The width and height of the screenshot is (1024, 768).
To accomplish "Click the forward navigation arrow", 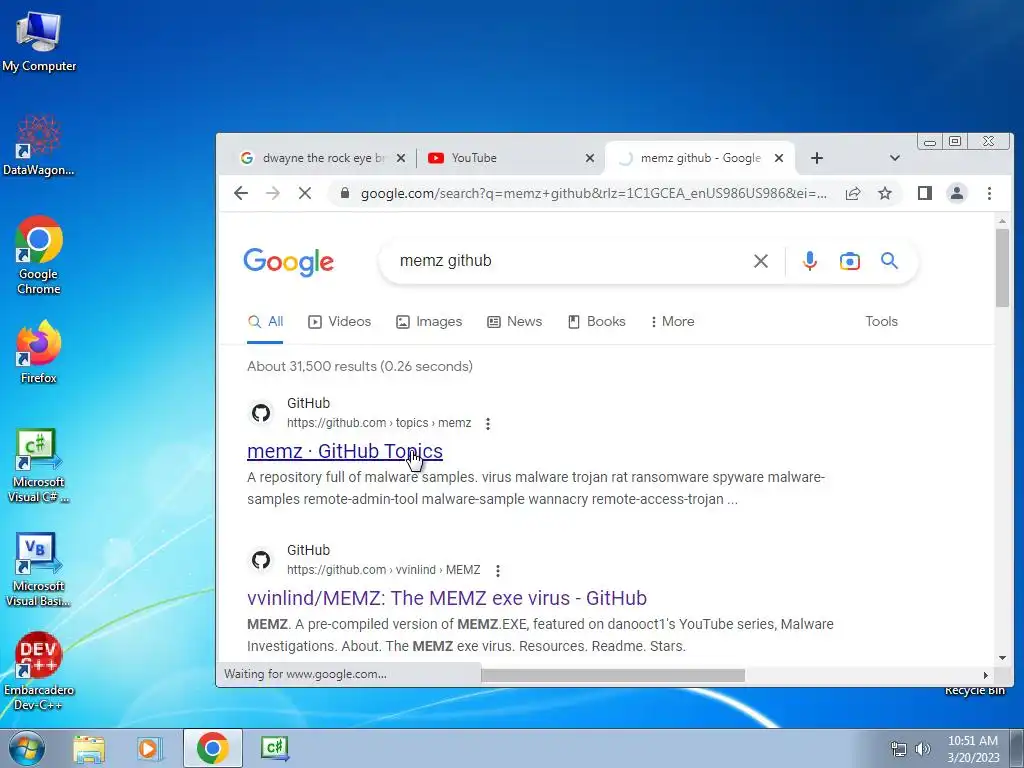I will [x=273, y=193].
